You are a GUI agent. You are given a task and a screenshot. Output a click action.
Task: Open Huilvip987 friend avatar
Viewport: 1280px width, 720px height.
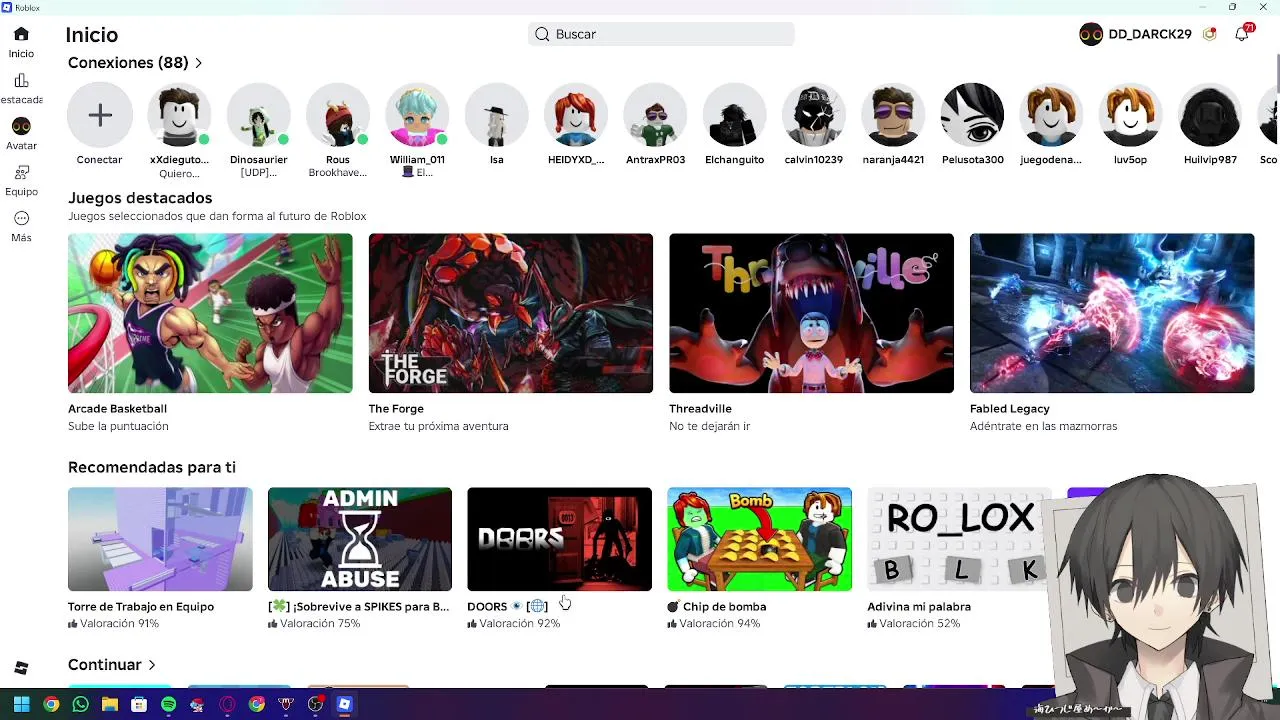pyautogui.click(x=1210, y=115)
